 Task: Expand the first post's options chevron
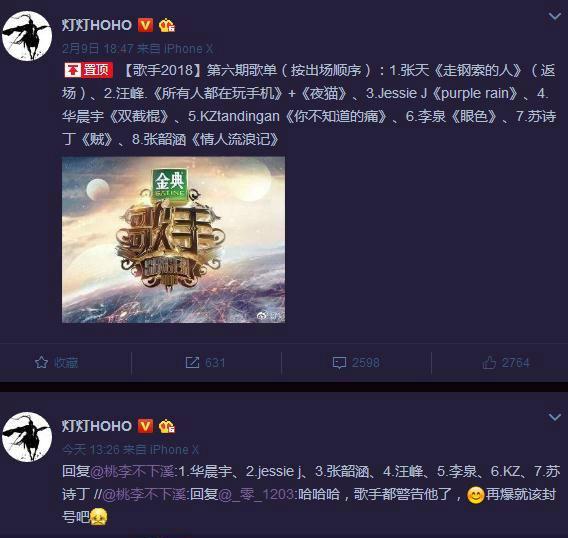coord(555,16)
